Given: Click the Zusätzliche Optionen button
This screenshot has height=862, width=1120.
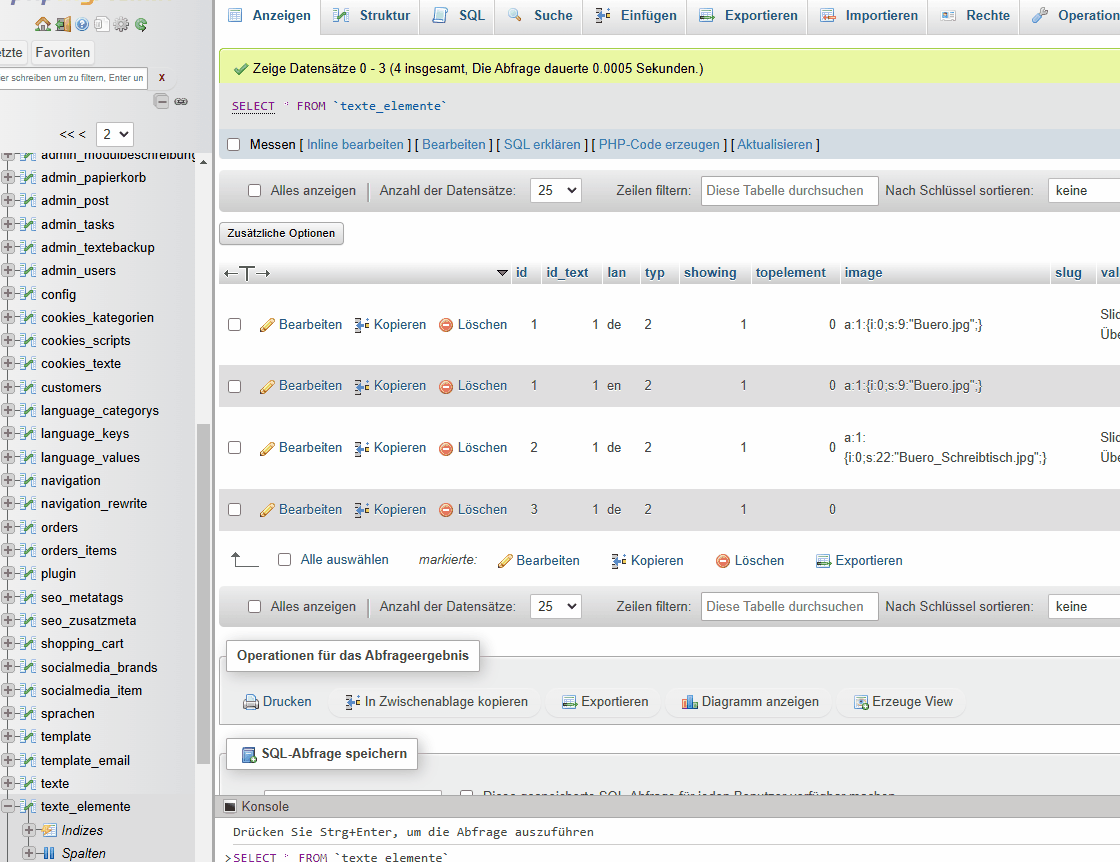Looking at the screenshot, I should (281, 233).
